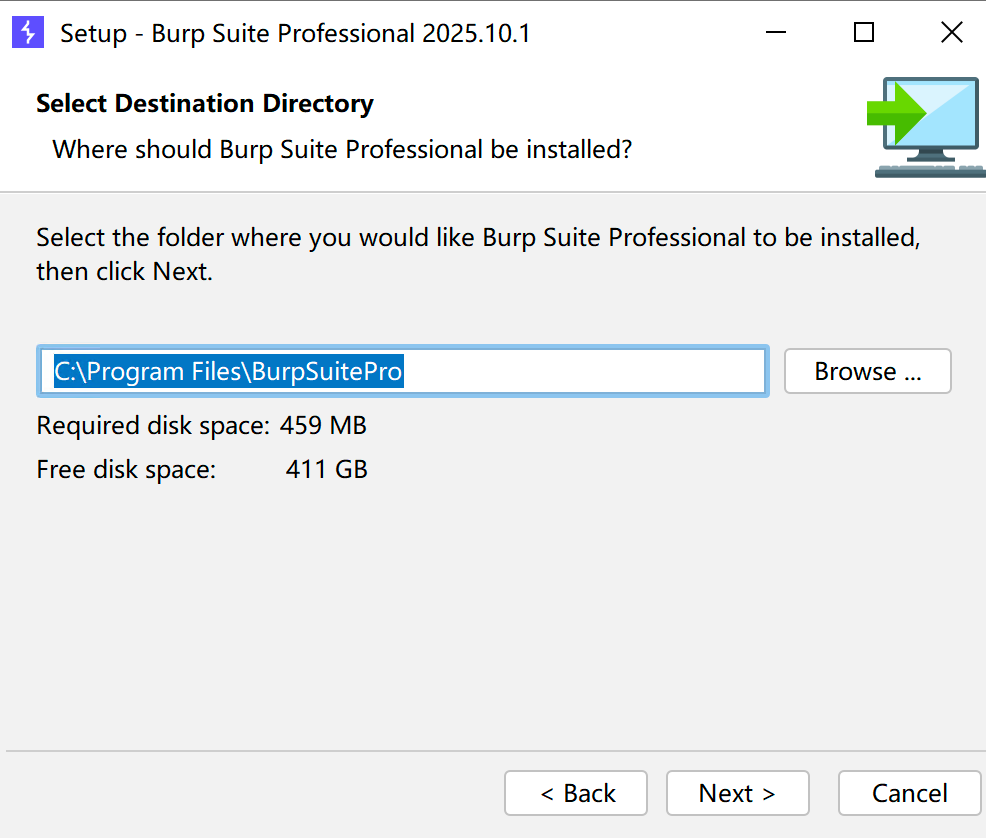This screenshot has height=838, width=986.
Task: Click the Free disk space label
Action: [126, 469]
